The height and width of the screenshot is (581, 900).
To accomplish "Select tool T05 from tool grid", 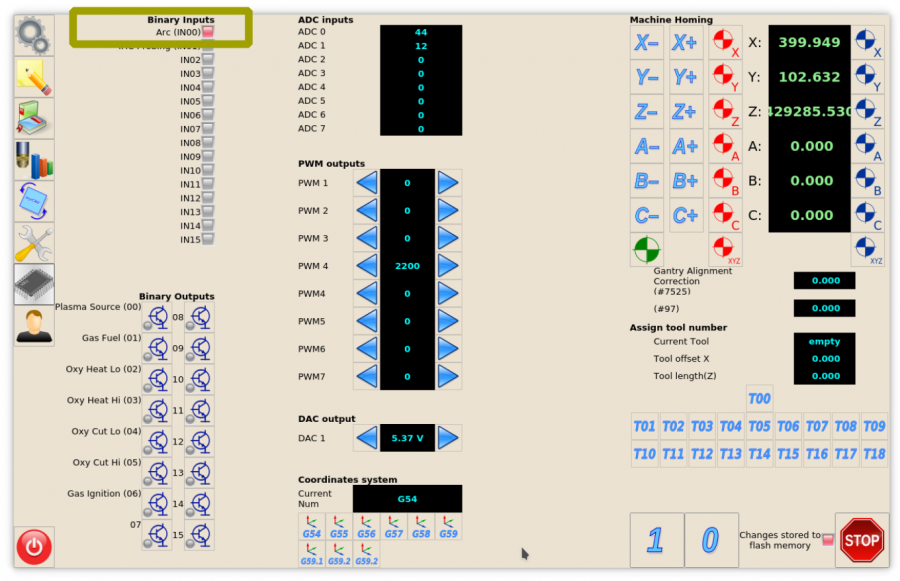I will tap(759, 426).
